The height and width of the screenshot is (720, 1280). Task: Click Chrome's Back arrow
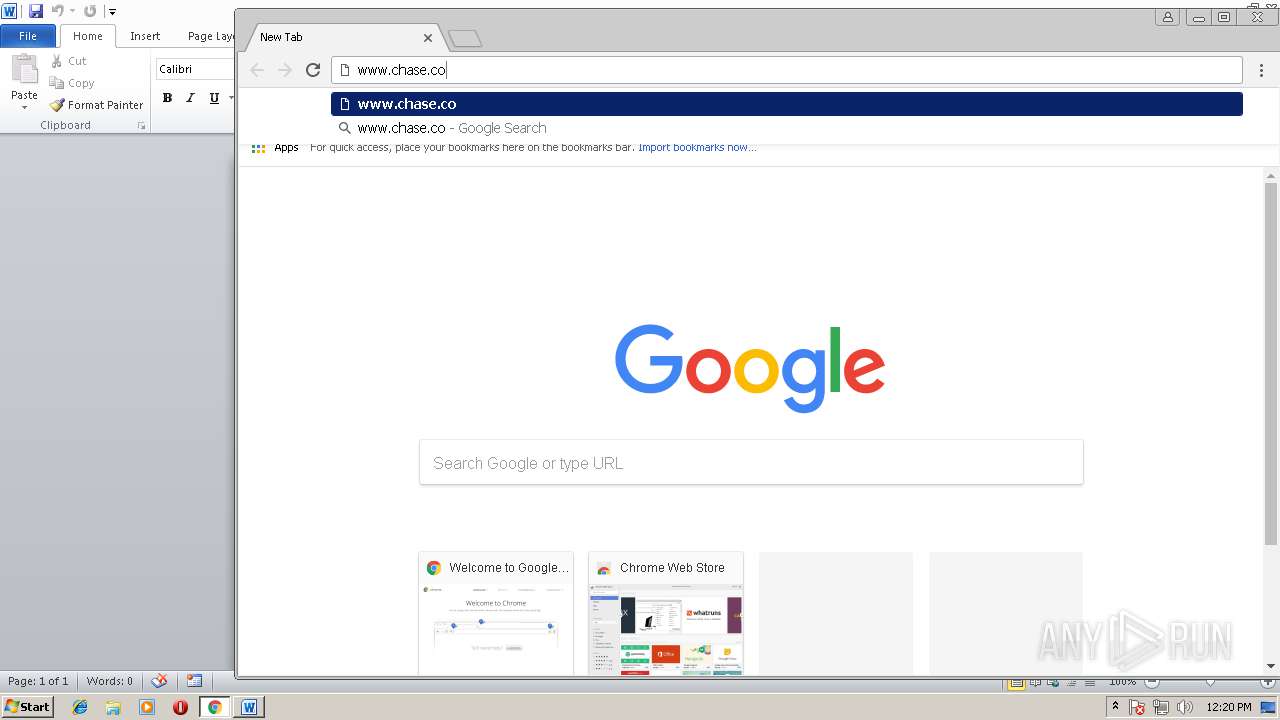(257, 70)
